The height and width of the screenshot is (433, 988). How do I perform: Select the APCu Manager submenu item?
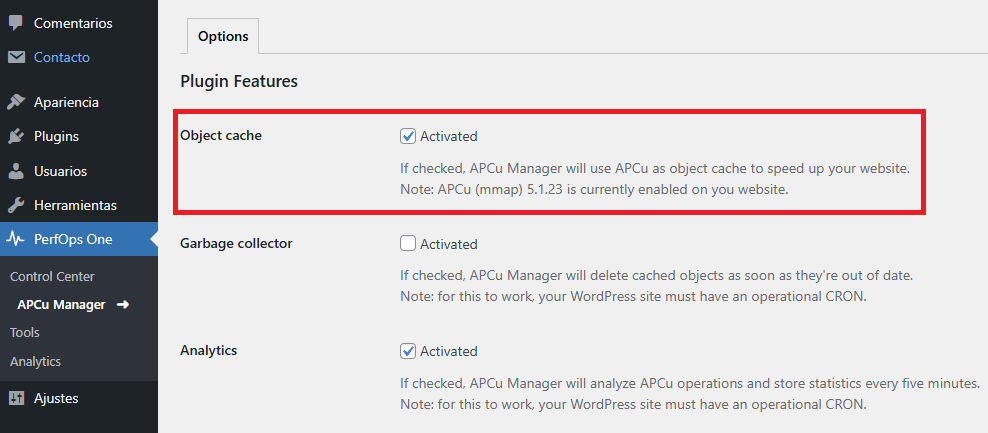click(61, 304)
